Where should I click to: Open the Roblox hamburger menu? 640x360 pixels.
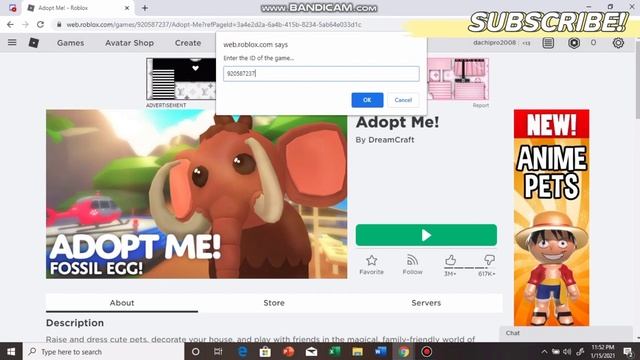(x=12, y=42)
